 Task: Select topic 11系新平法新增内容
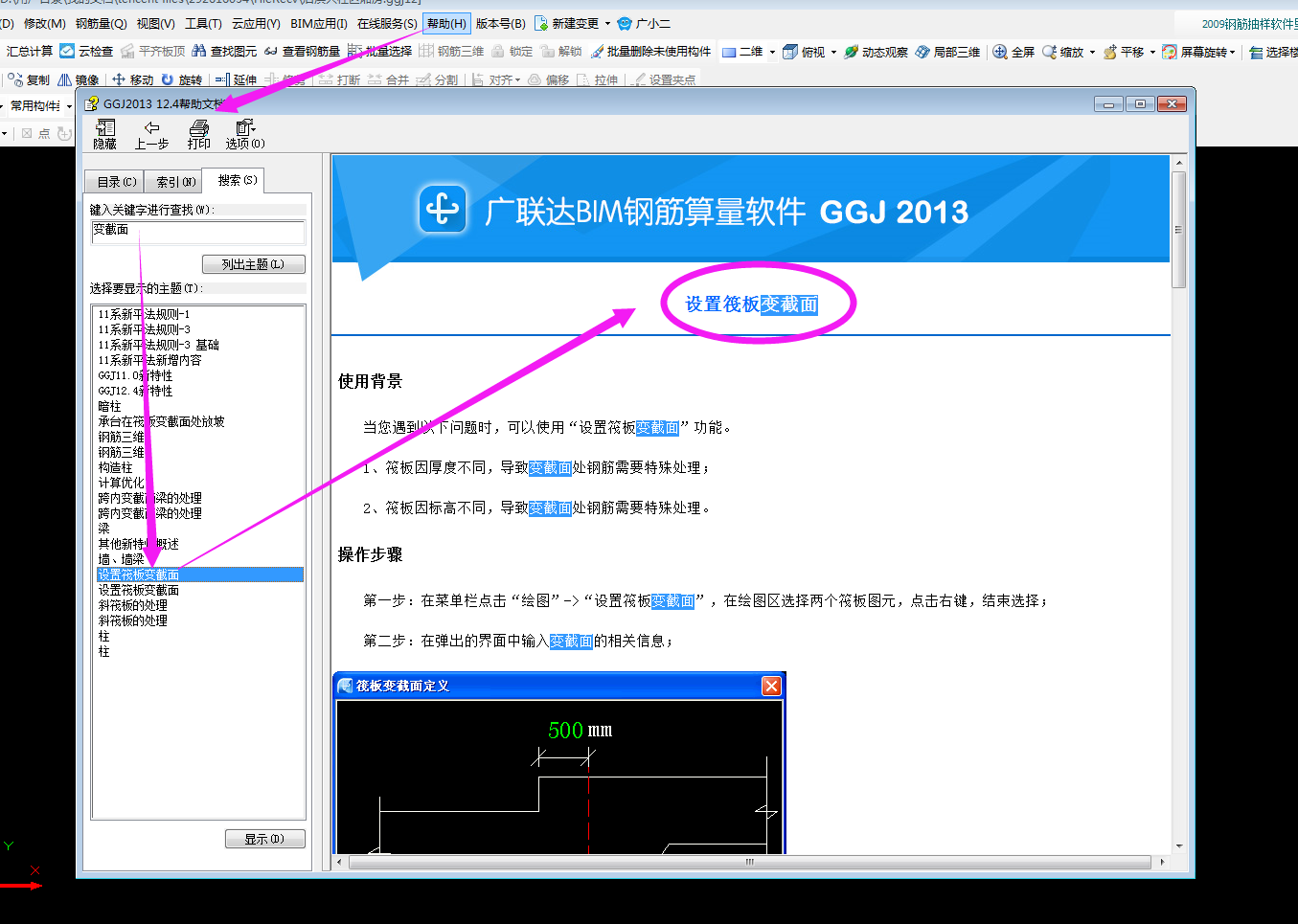[x=149, y=360]
